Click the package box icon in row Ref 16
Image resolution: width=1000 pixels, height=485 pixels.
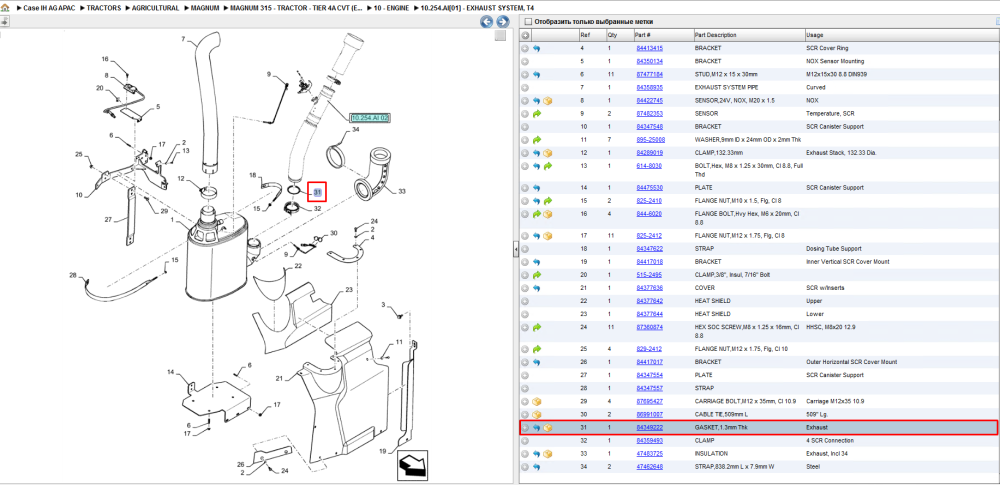pos(548,214)
